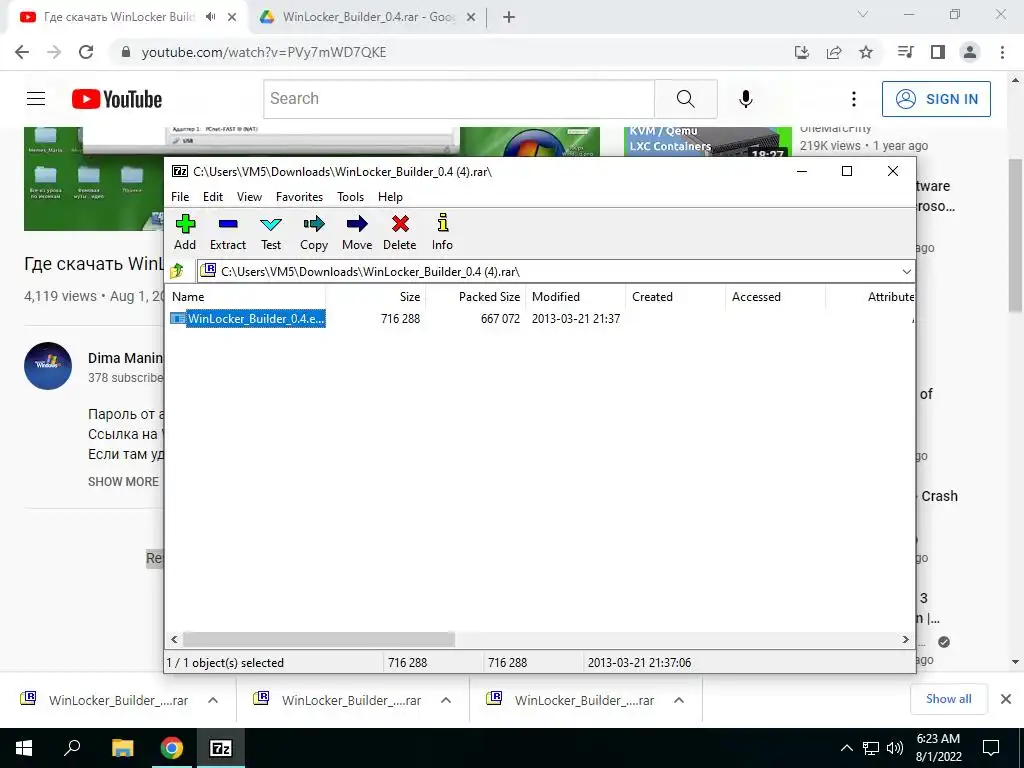
Task: Open the Tools menu in 7-Zip
Action: [350, 197]
